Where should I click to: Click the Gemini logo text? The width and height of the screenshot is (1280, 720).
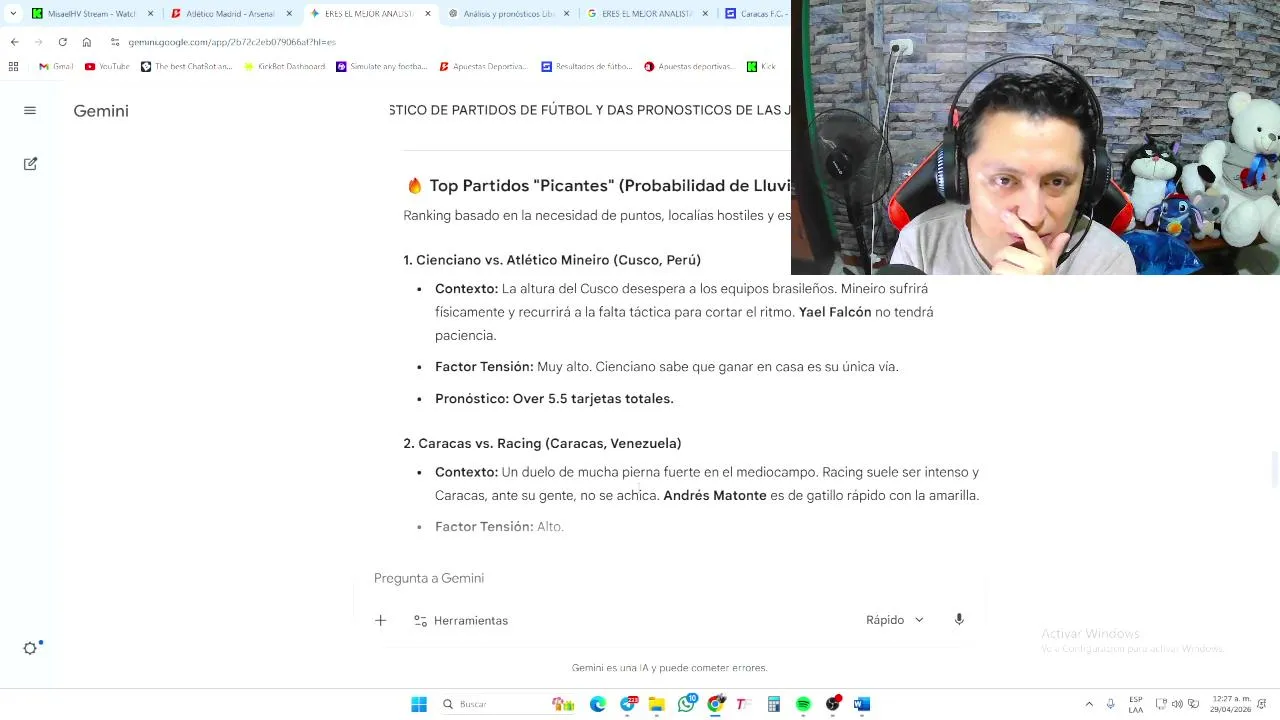point(101,111)
